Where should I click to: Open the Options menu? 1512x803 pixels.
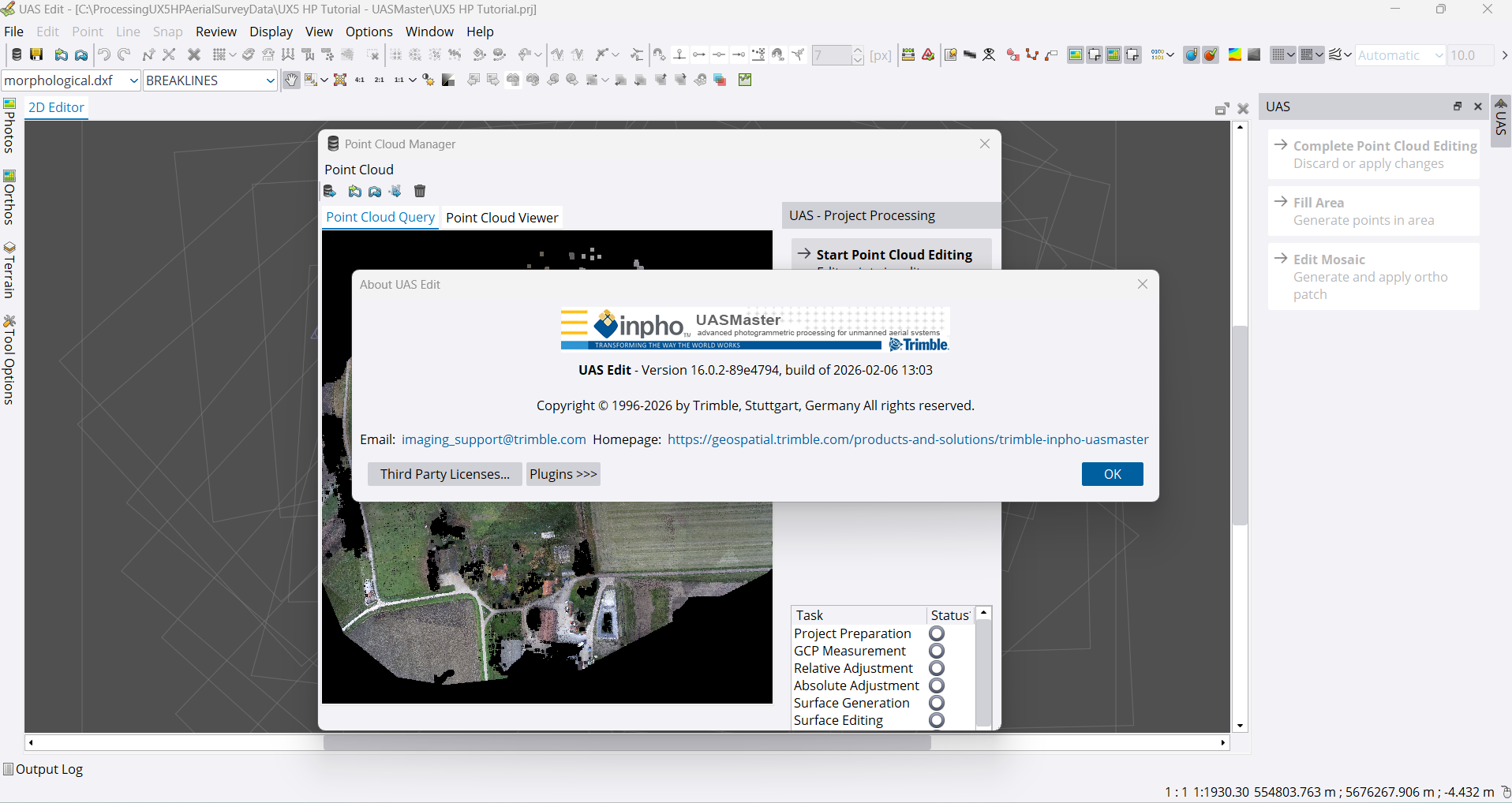click(x=369, y=32)
